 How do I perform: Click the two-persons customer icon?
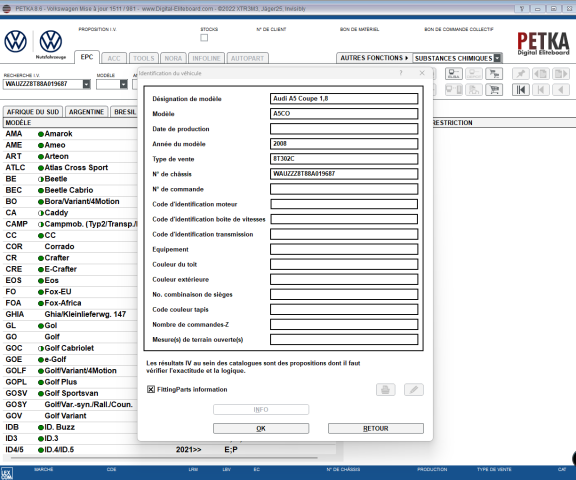(474, 90)
